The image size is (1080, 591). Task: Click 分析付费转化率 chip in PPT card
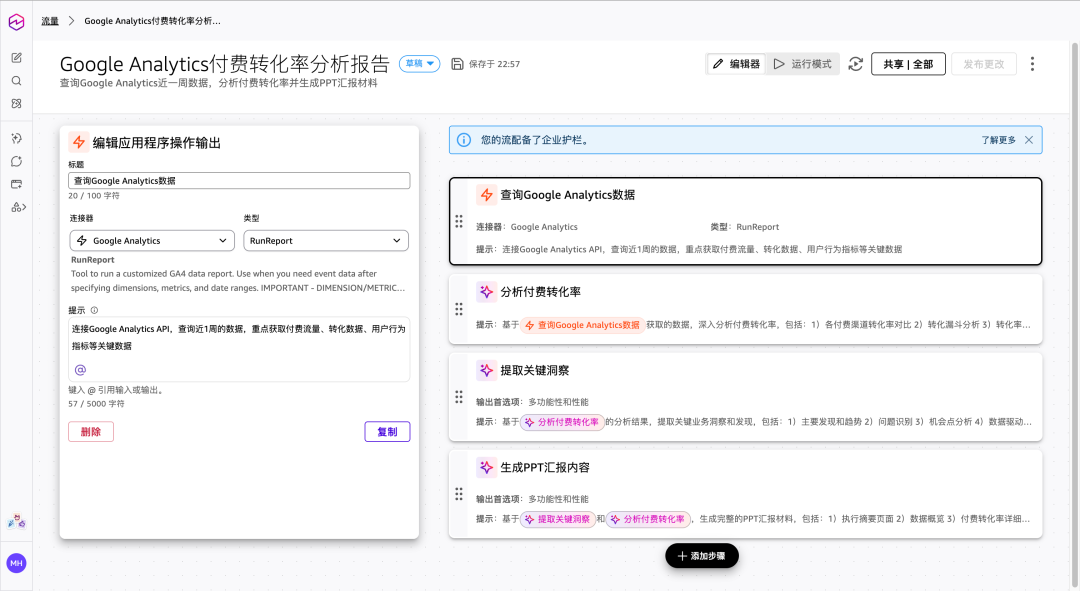click(x=648, y=519)
